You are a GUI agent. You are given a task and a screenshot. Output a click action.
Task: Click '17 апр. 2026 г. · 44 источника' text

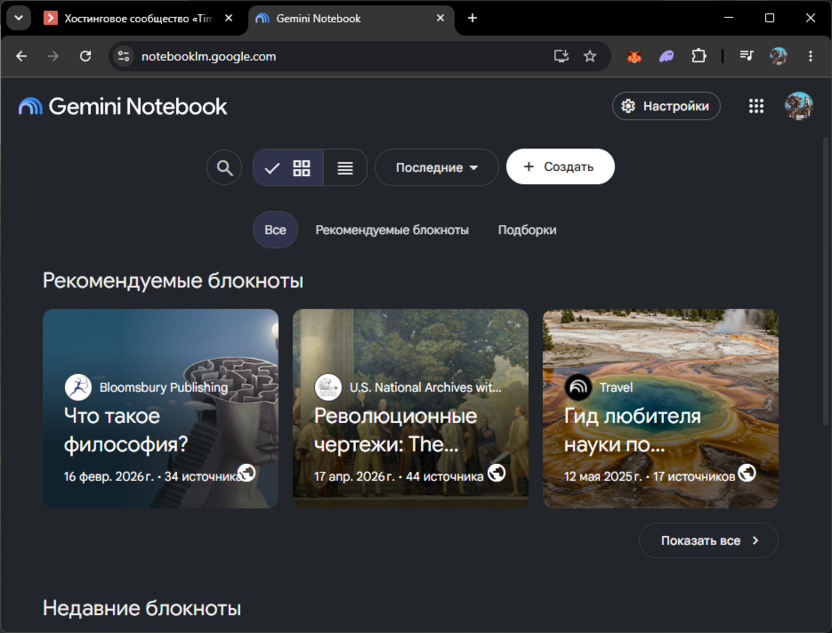pyautogui.click(x=398, y=476)
